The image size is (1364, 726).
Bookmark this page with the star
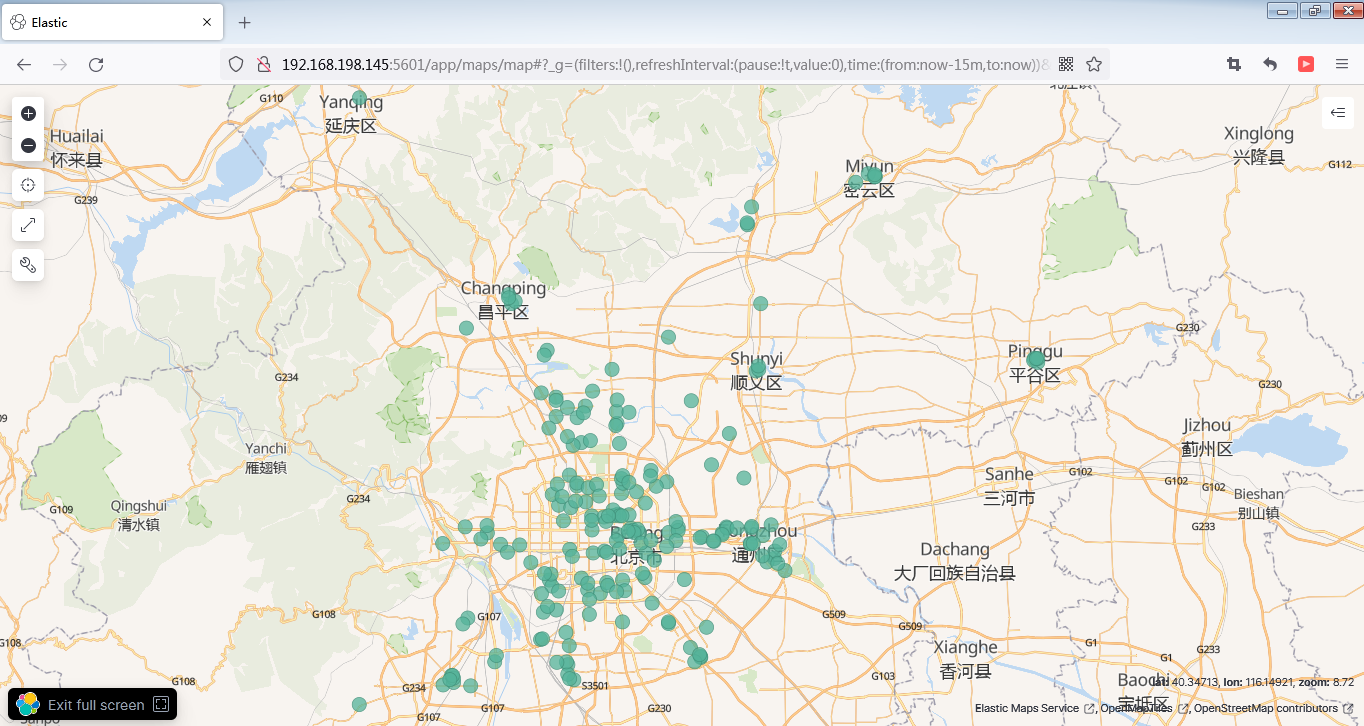[x=1094, y=64]
